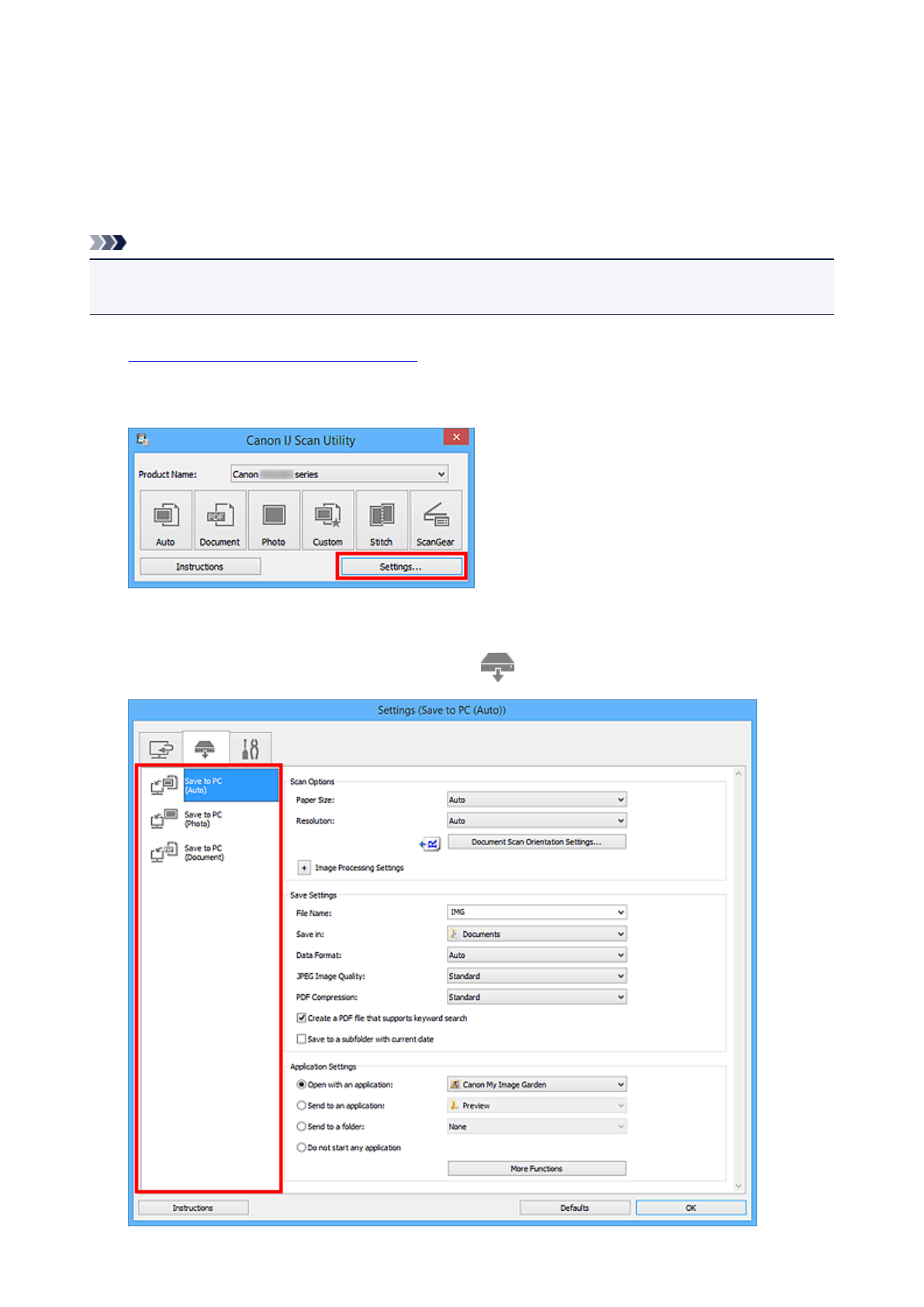Image resolution: width=924 pixels, height=1307 pixels.
Task: Open the Data Format dropdown
Action: (536, 955)
